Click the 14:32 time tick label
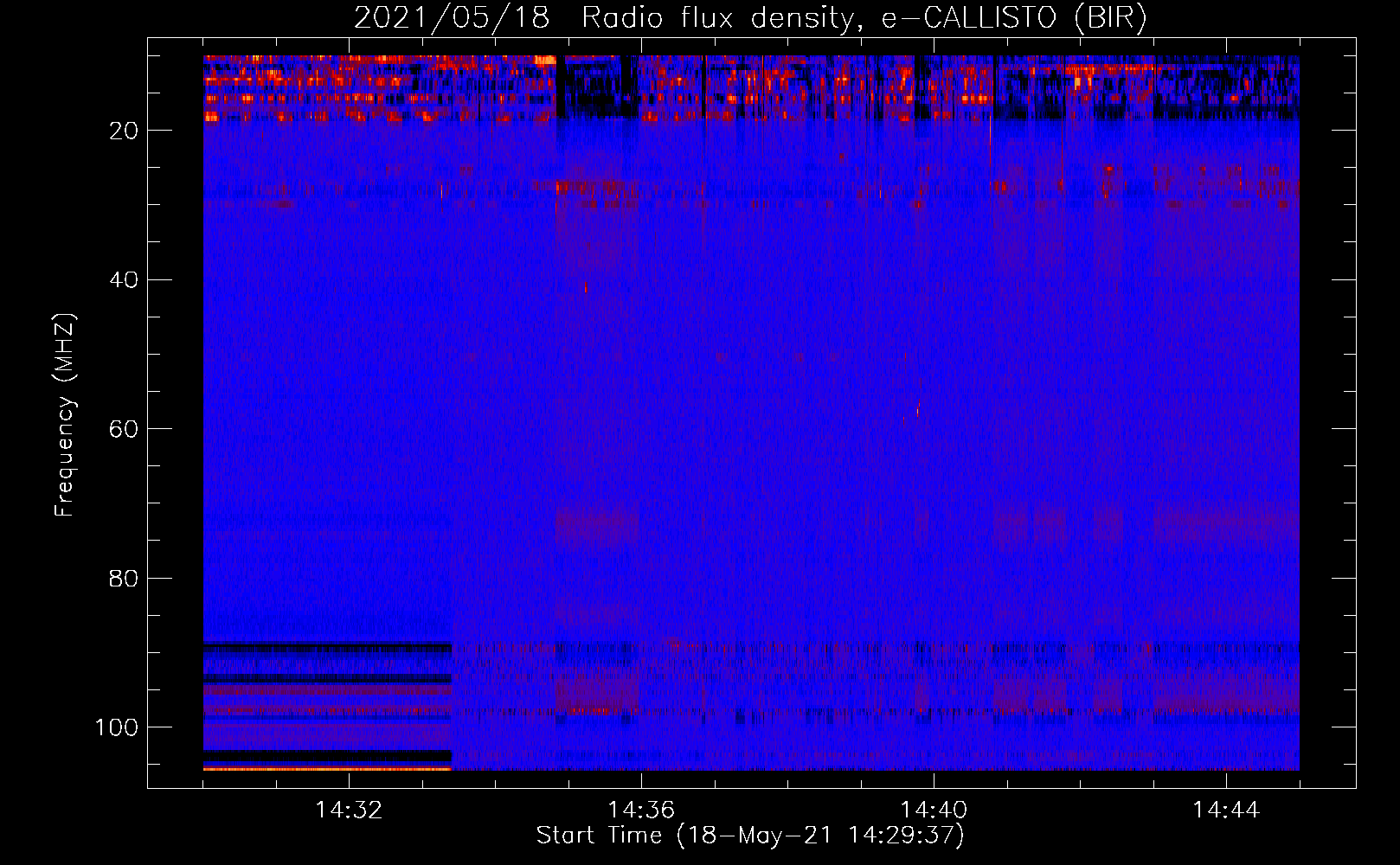 [x=349, y=811]
